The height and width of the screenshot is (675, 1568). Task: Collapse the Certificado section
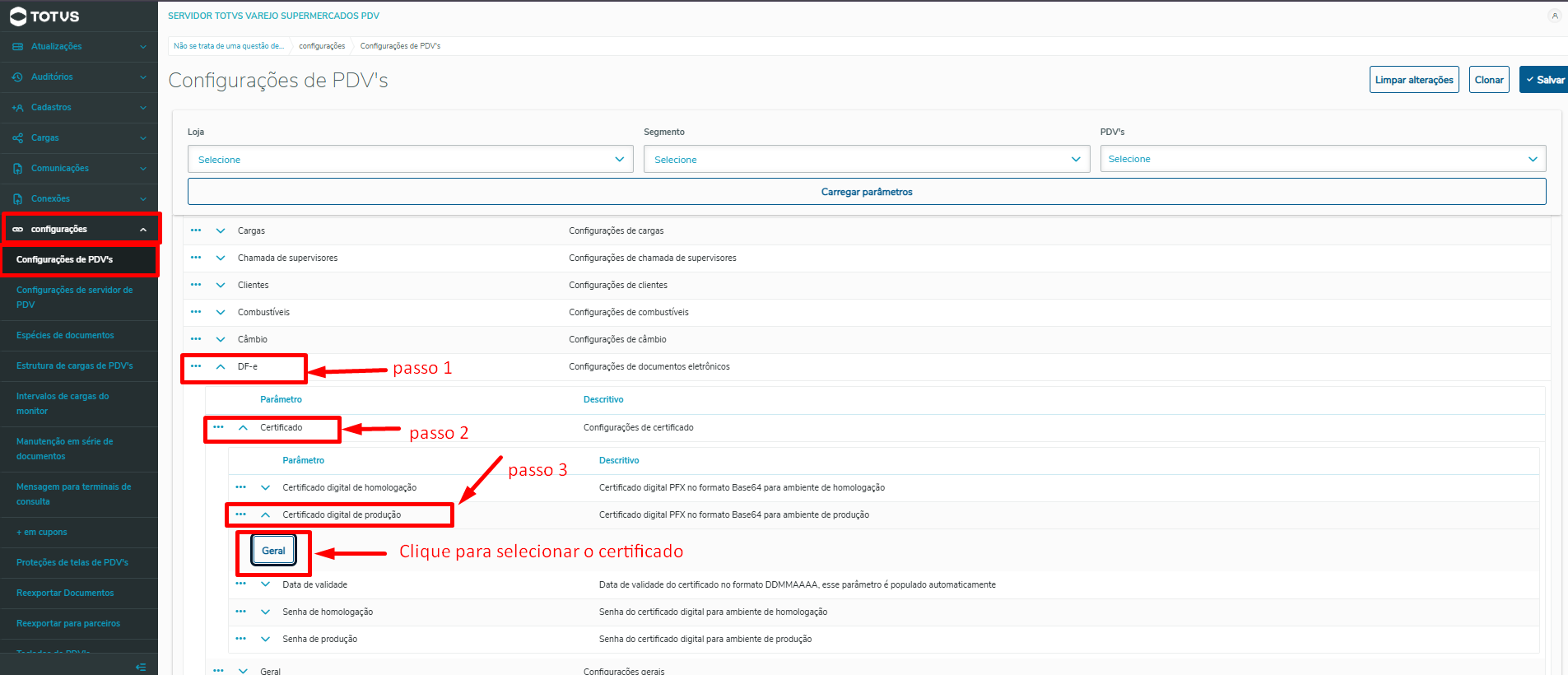coord(243,427)
